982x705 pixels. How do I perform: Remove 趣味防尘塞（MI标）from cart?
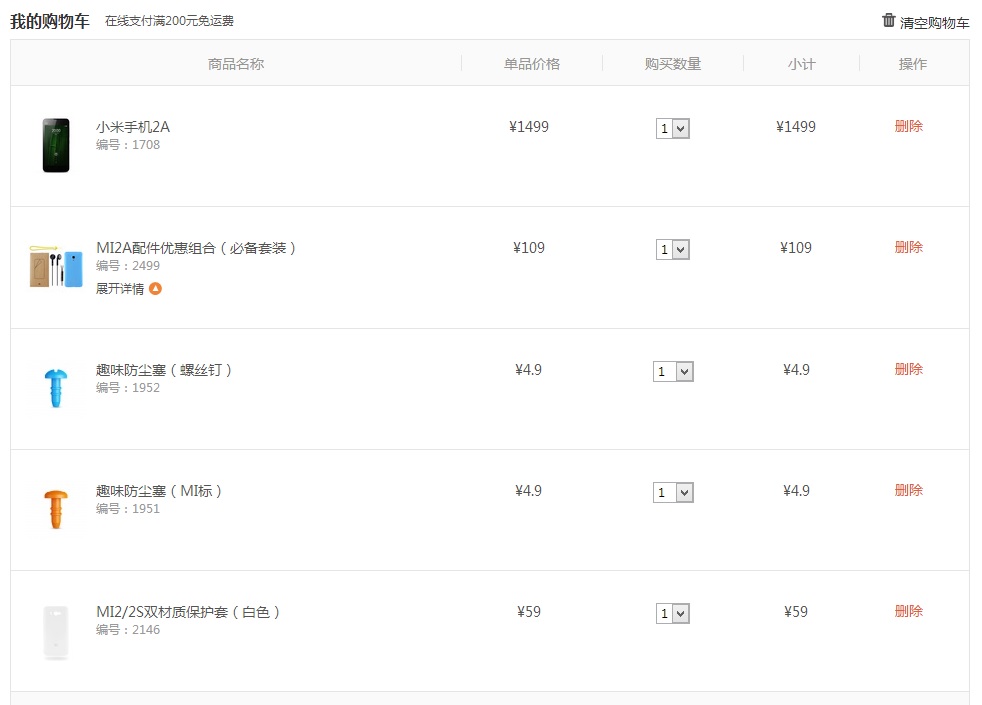tap(909, 490)
